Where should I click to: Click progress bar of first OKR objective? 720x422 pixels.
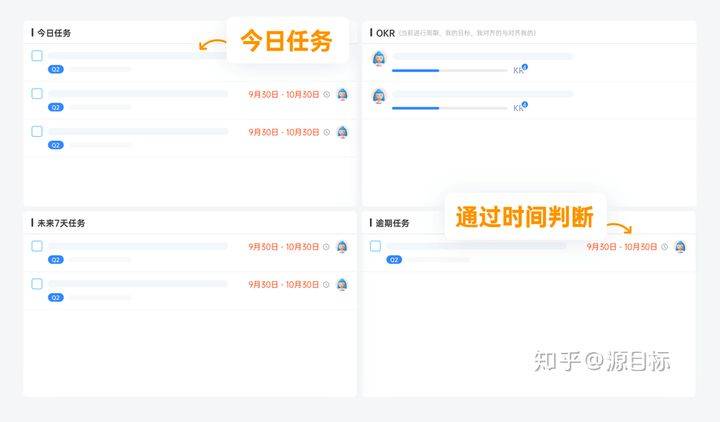pos(450,70)
